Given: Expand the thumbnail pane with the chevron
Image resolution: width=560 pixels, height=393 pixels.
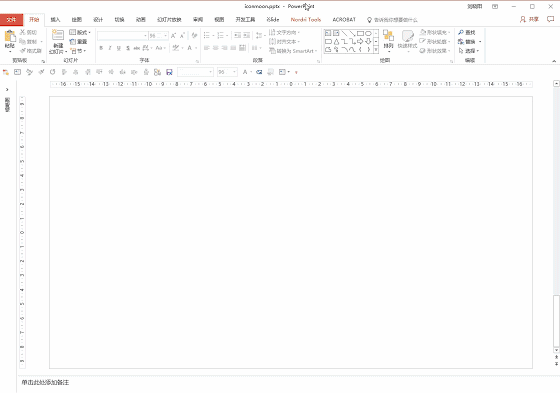Looking at the screenshot, I should coord(7,89).
